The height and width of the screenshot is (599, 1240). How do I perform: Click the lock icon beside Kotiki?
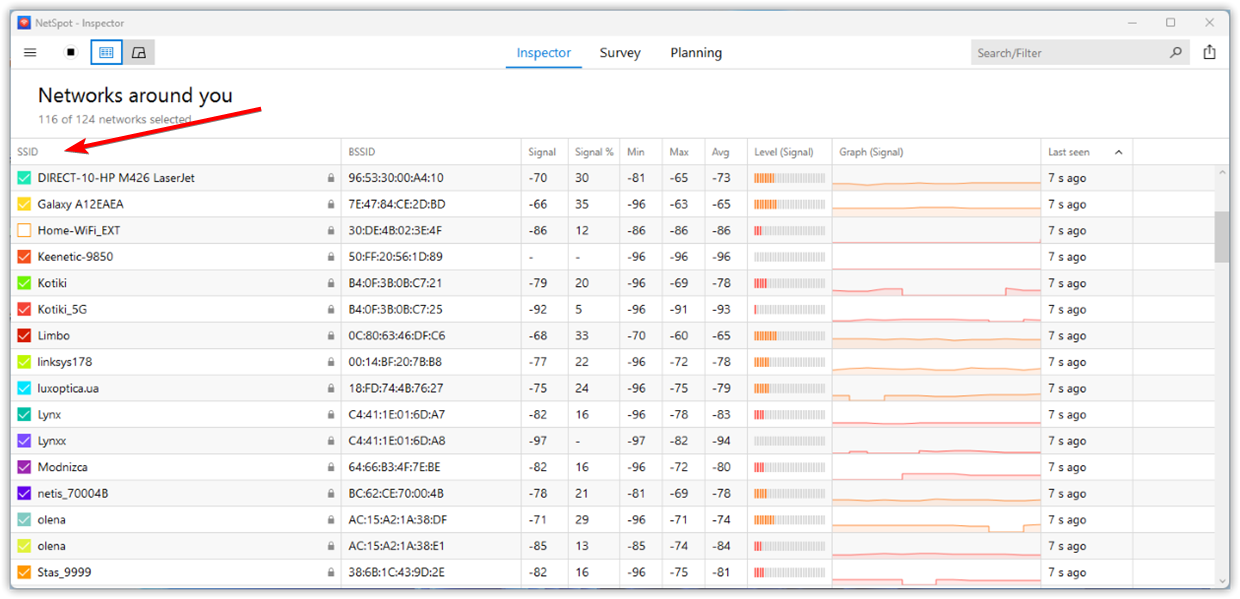click(x=330, y=283)
